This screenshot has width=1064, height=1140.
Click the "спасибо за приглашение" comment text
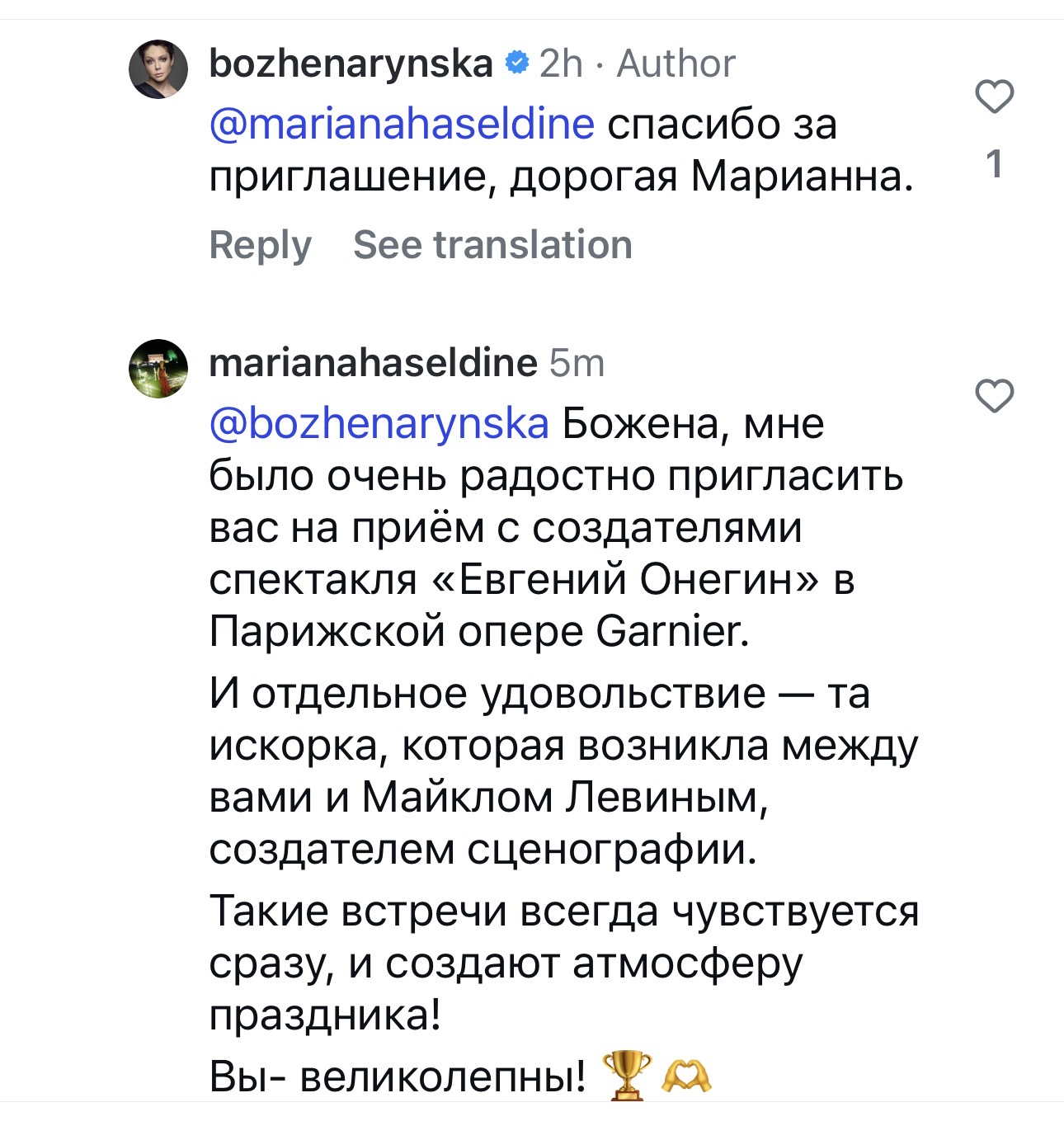[561, 176]
